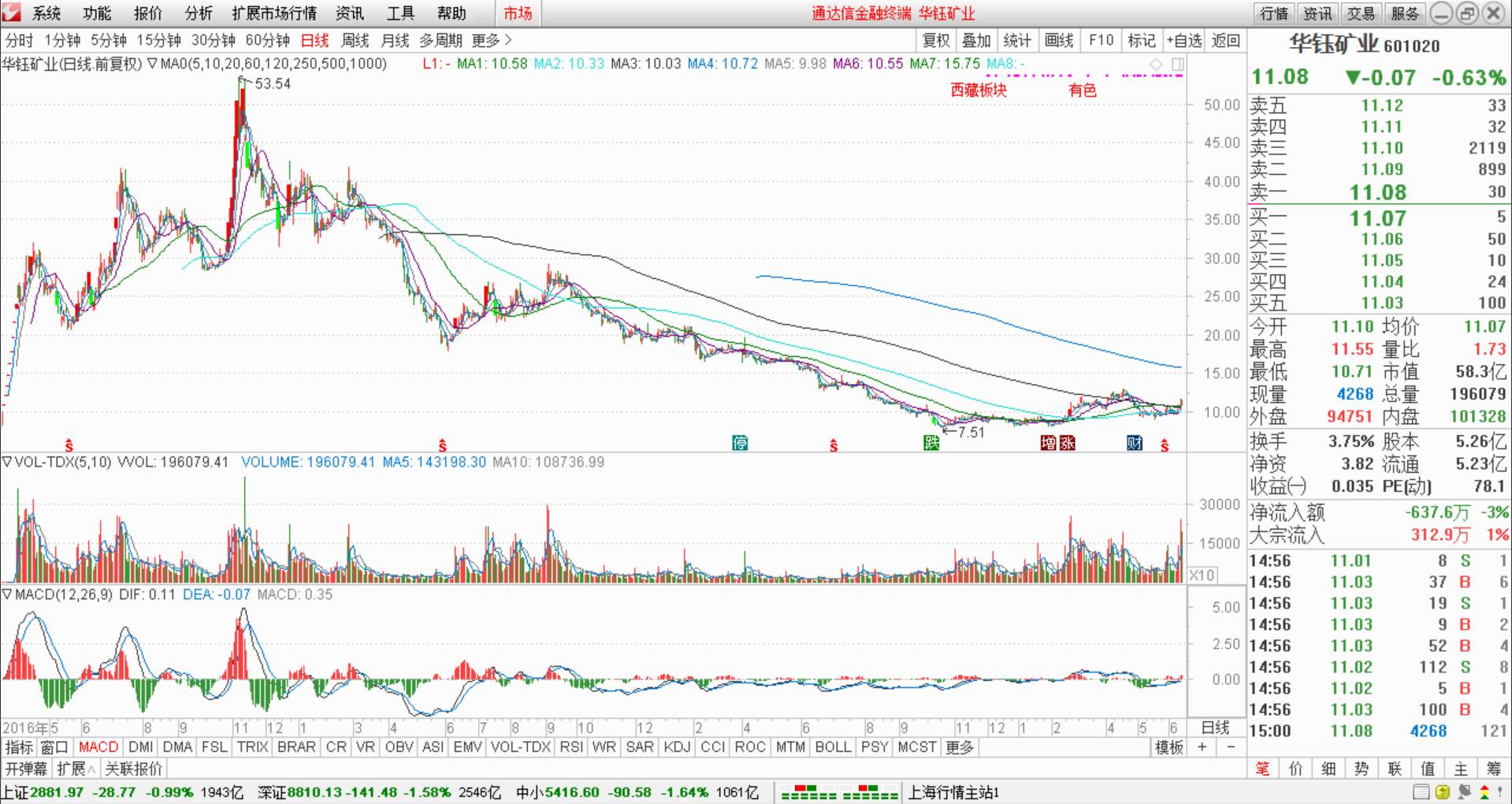This screenshot has height=804, width=1512.
Task: Open the 系统 menu
Action: click(46, 13)
